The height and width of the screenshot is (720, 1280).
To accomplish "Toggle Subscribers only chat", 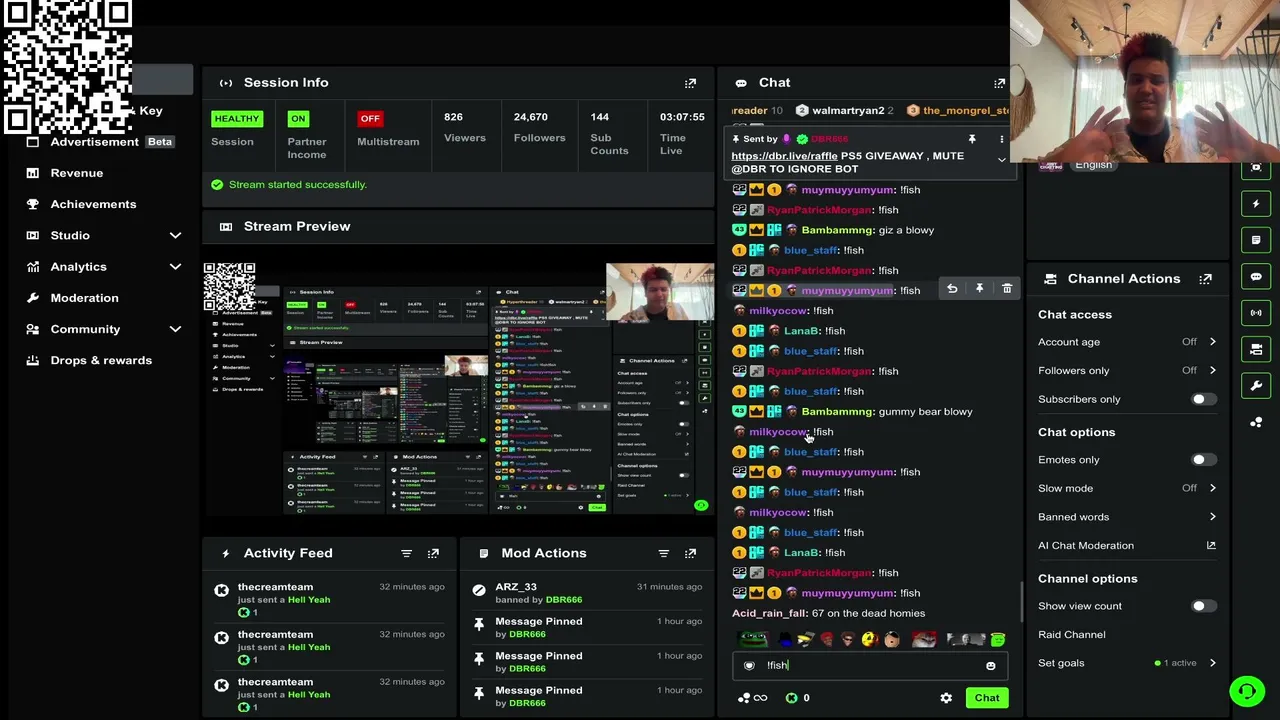I will (x=1203, y=399).
